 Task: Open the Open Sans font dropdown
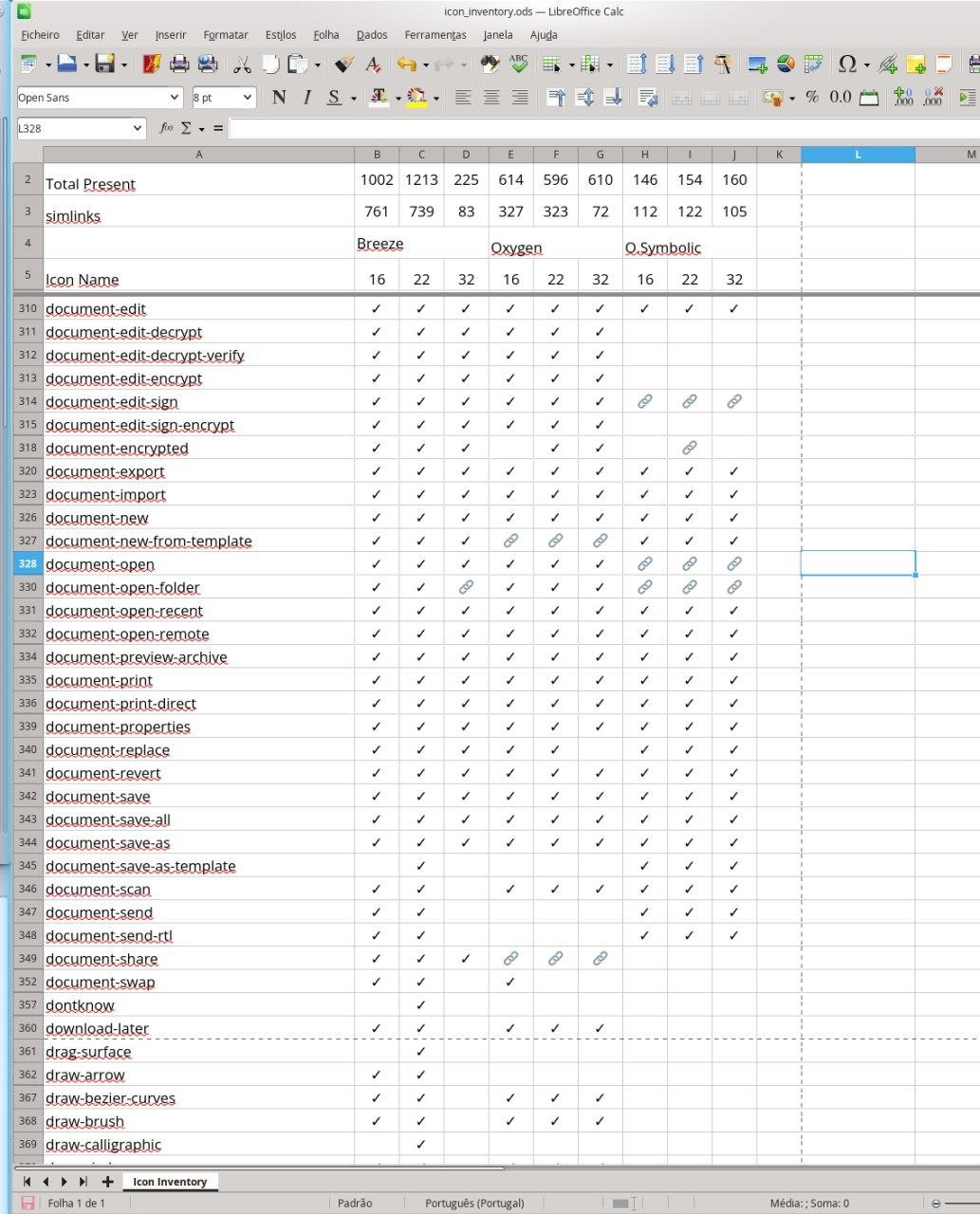coord(175,97)
